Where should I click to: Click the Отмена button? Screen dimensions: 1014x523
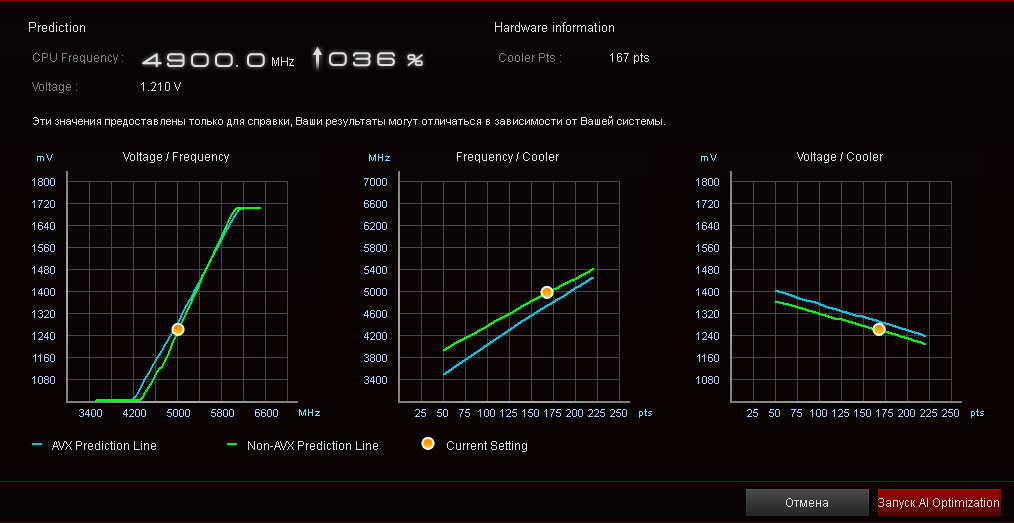pyautogui.click(x=806, y=502)
